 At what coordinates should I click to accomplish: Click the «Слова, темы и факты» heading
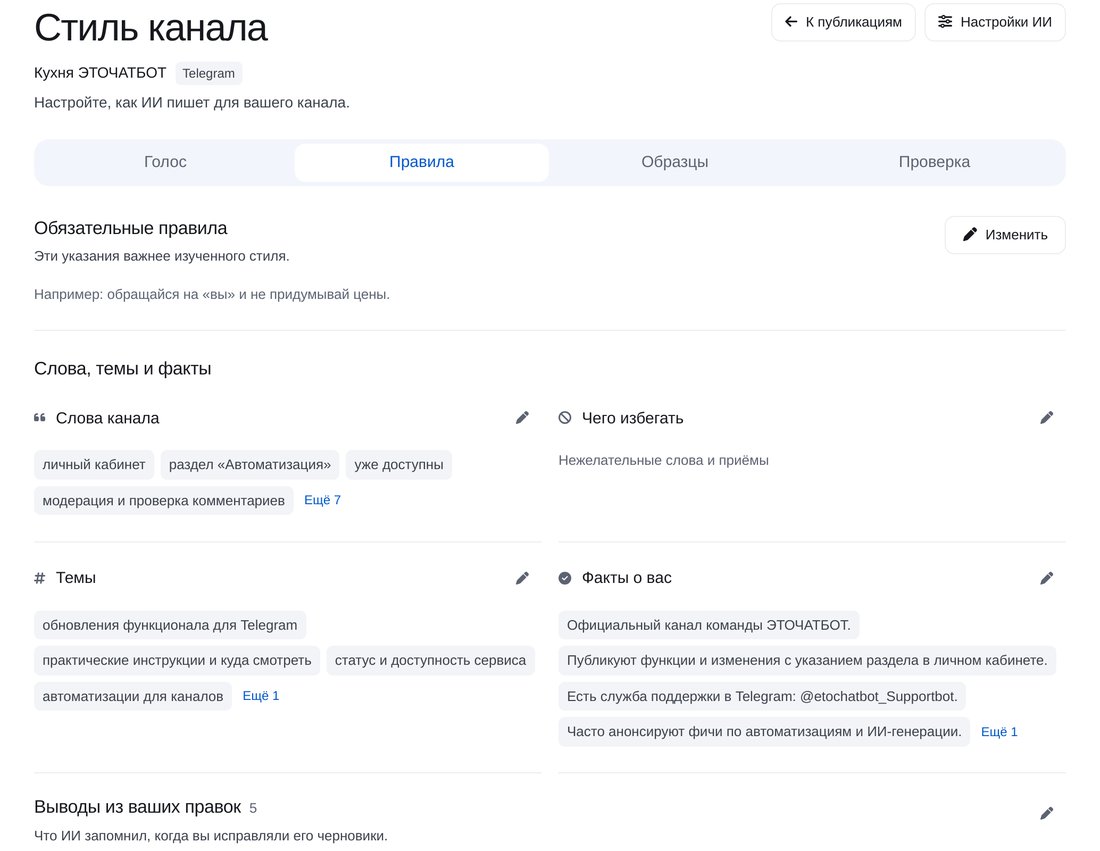pos(123,368)
